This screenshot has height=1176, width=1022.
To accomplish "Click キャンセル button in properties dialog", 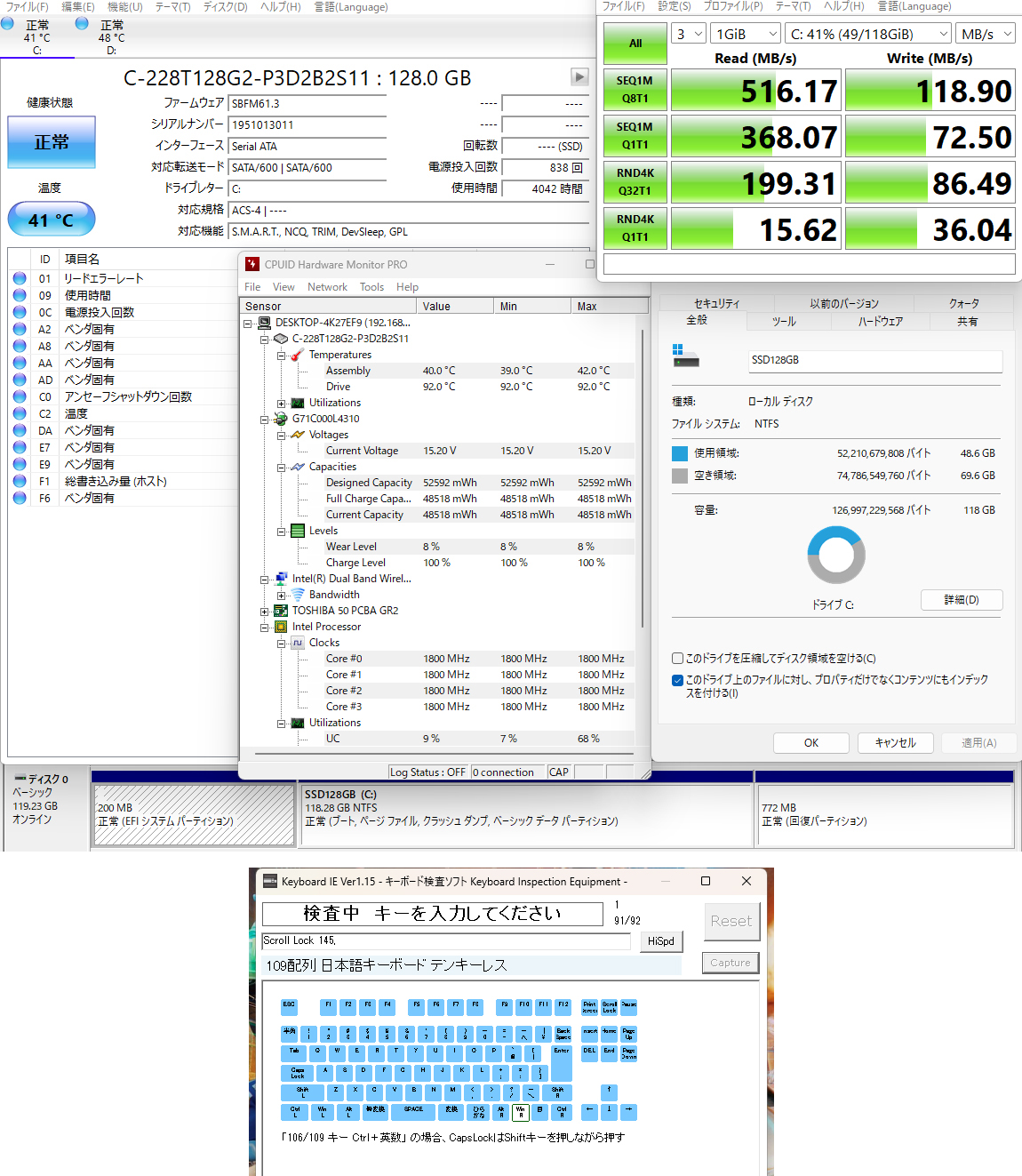I will pos(895,742).
